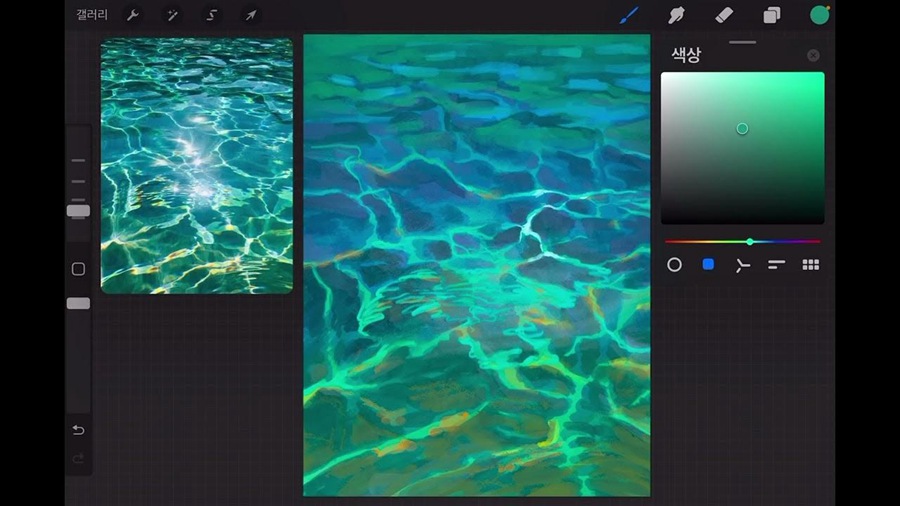900x506 pixels.
Task: Switch to the Classic color picker tab
Action: tap(708, 265)
